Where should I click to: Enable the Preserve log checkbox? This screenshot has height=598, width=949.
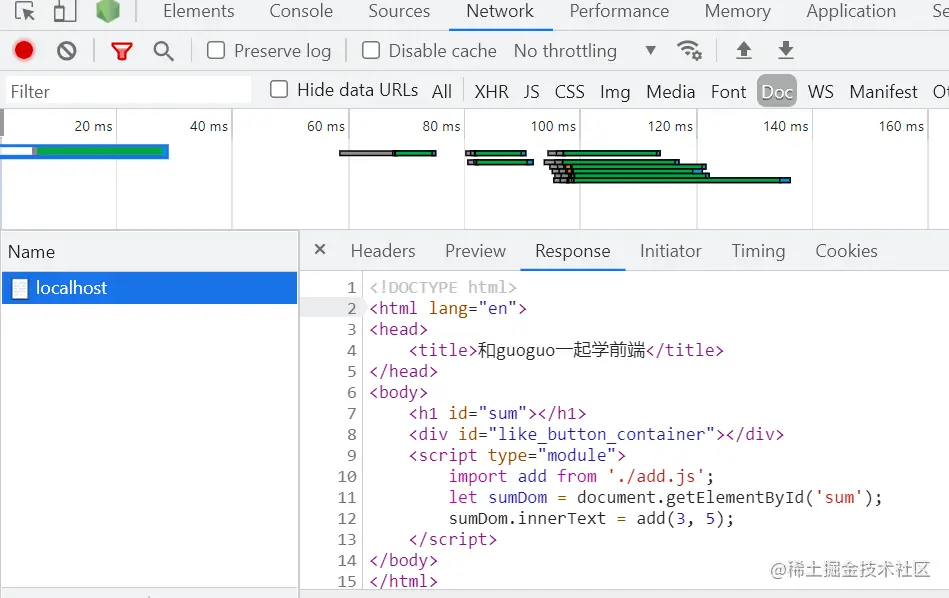[216, 50]
